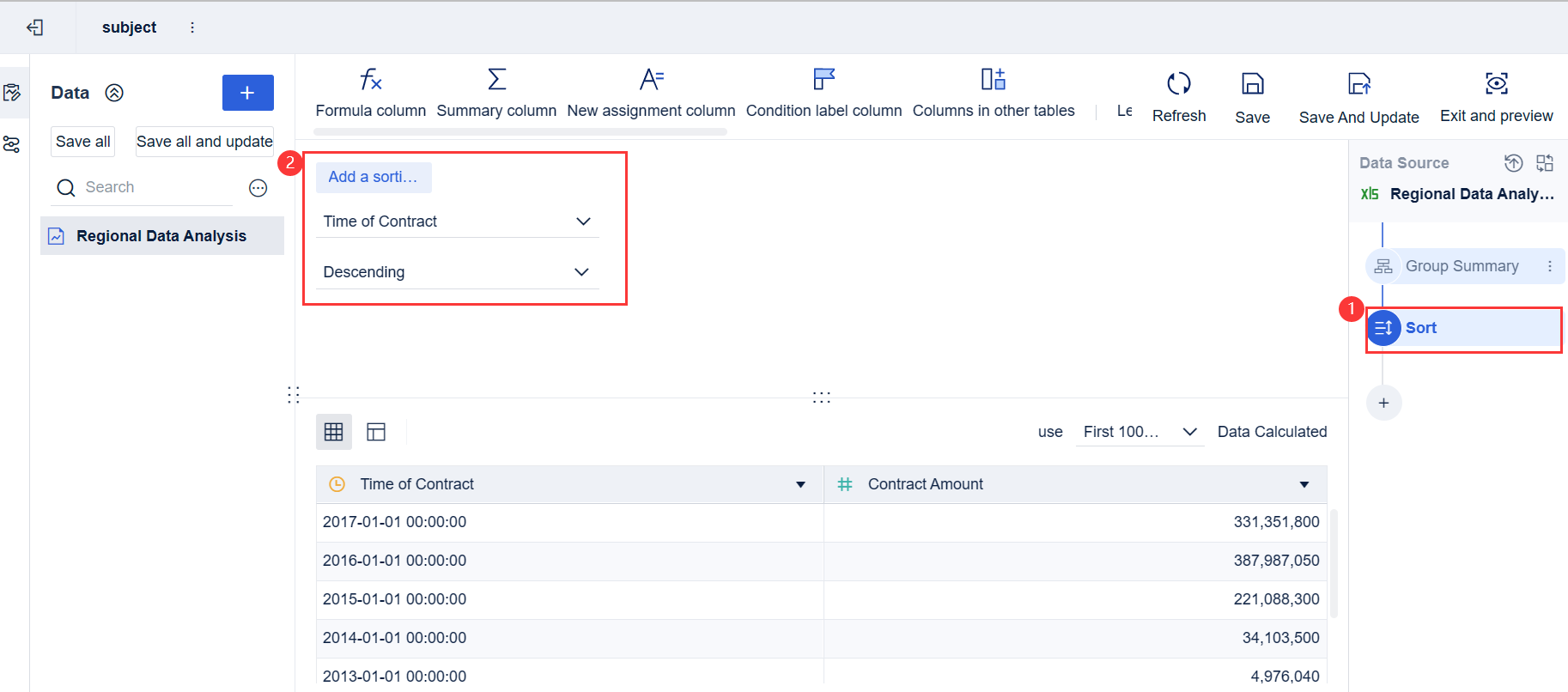This screenshot has height=692, width=1568.
Task: Click the blue add data button
Action: coord(247,93)
